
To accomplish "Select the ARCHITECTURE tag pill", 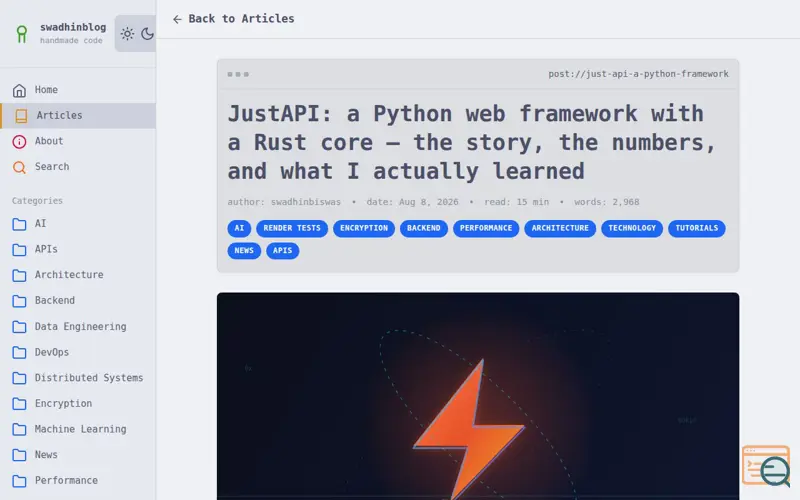I will pyautogui.click(x=560, y=228).
